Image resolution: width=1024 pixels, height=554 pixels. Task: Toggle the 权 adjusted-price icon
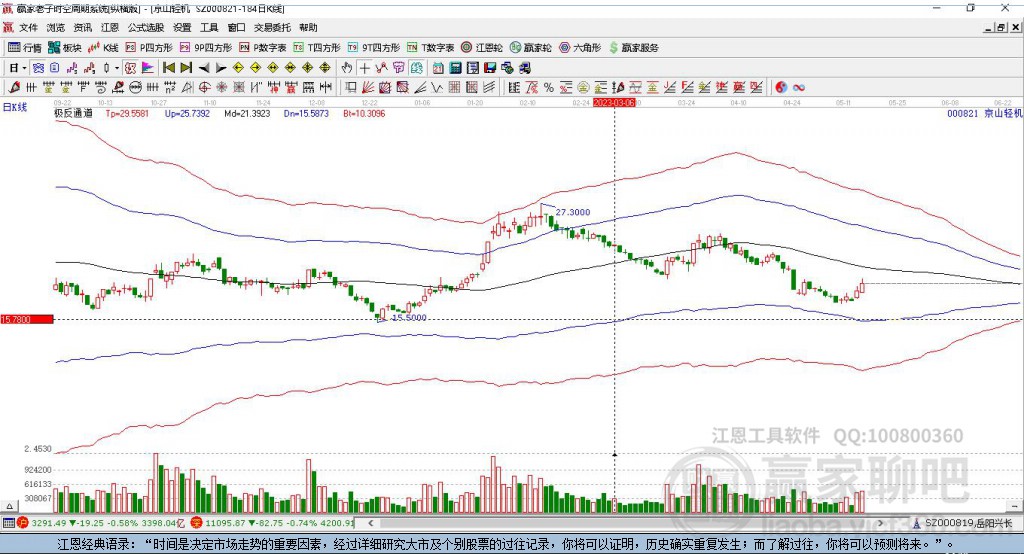pyautogui.click(x=130, y=68)
